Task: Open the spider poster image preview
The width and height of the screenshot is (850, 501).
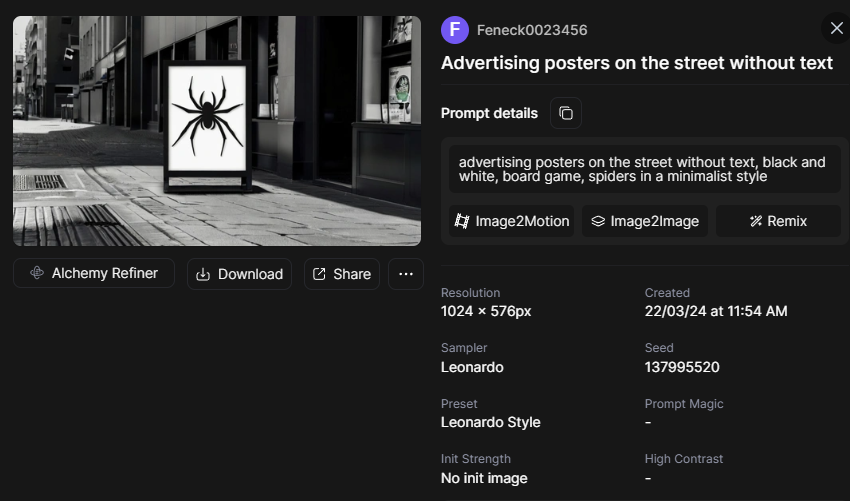Action: (217, 130)
